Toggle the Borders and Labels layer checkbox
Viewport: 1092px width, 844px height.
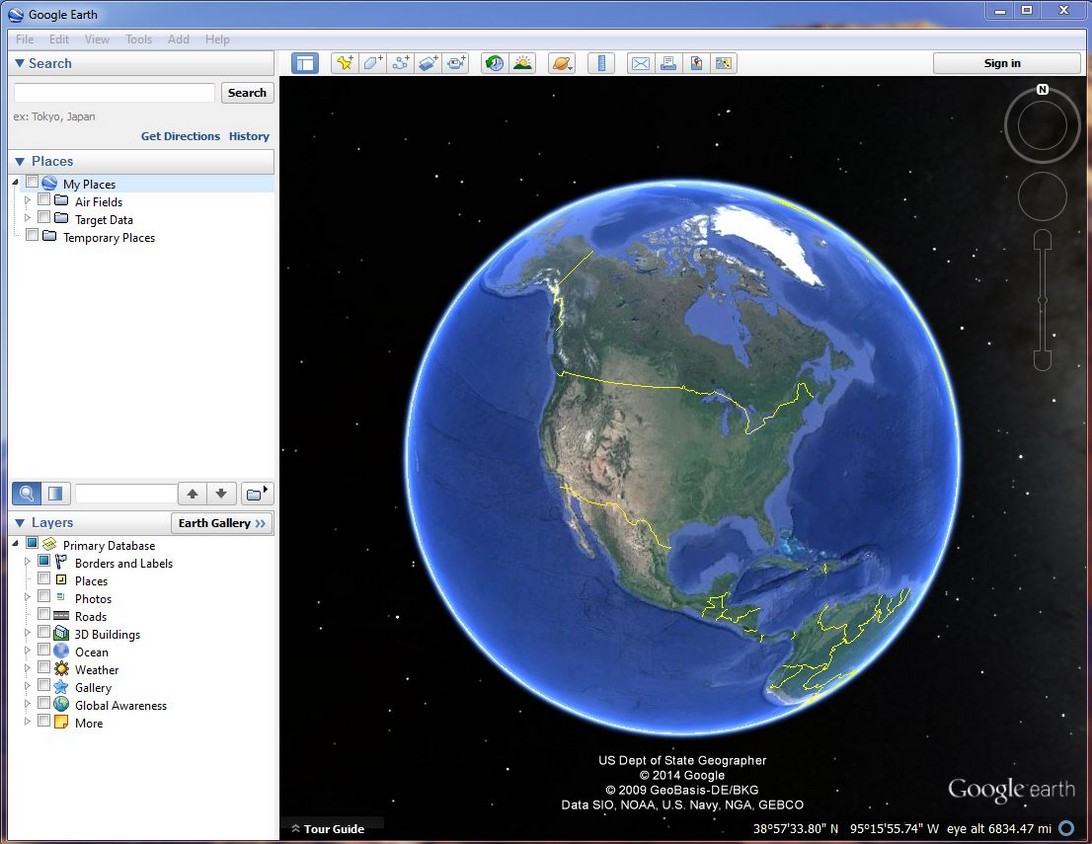tap(44, 561)
